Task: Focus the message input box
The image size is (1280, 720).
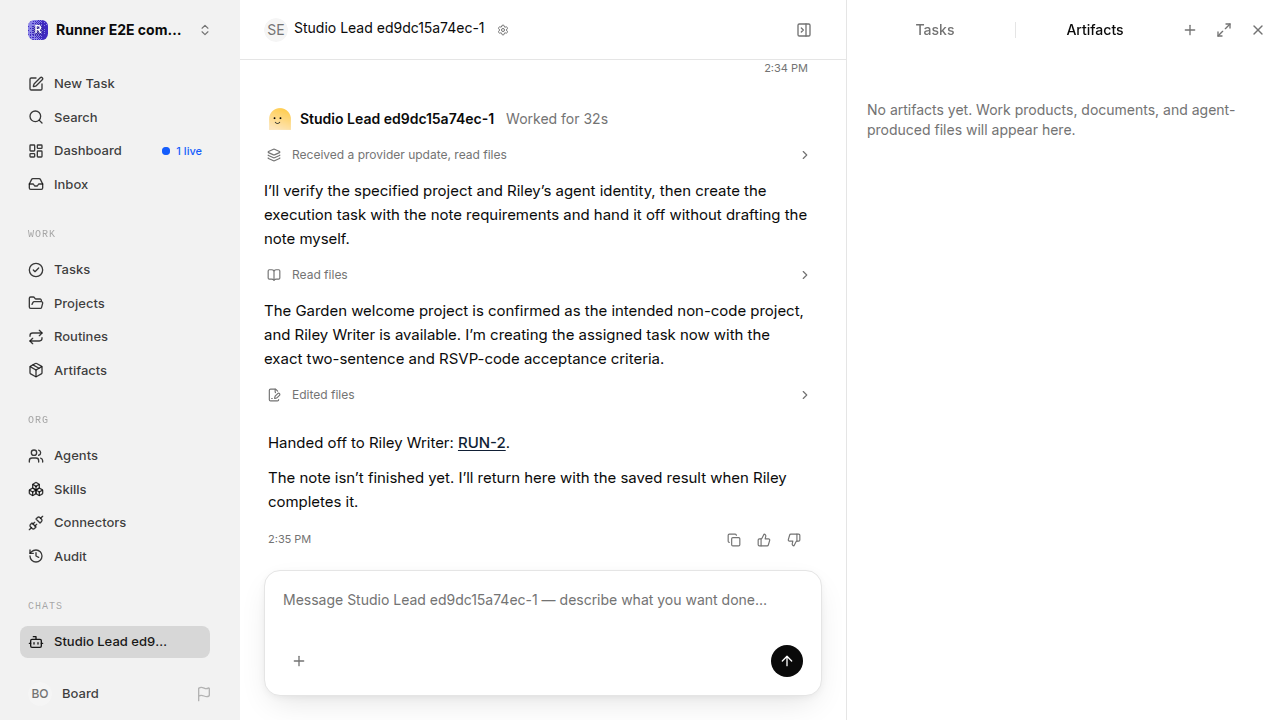Action: click(x=543, y=600)
